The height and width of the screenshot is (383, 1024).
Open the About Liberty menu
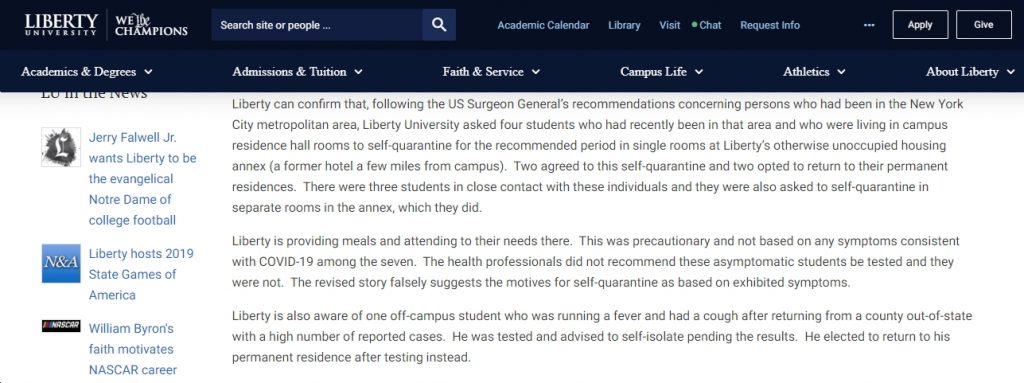(x=970, y=72)
